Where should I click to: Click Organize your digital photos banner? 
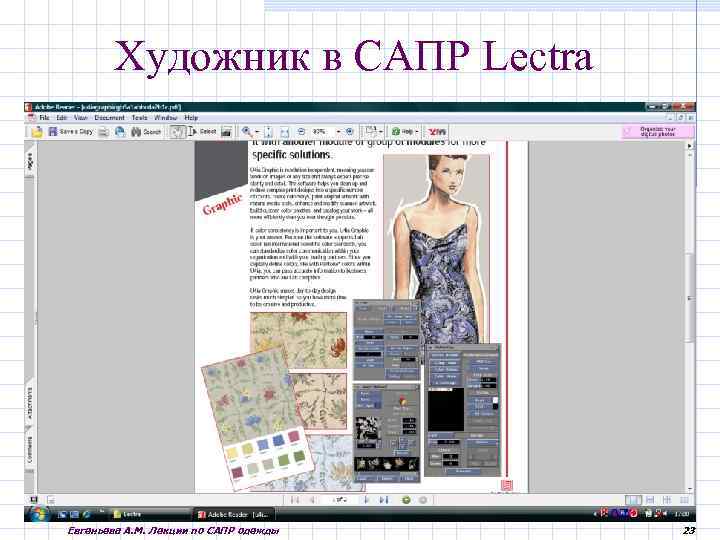658,132
